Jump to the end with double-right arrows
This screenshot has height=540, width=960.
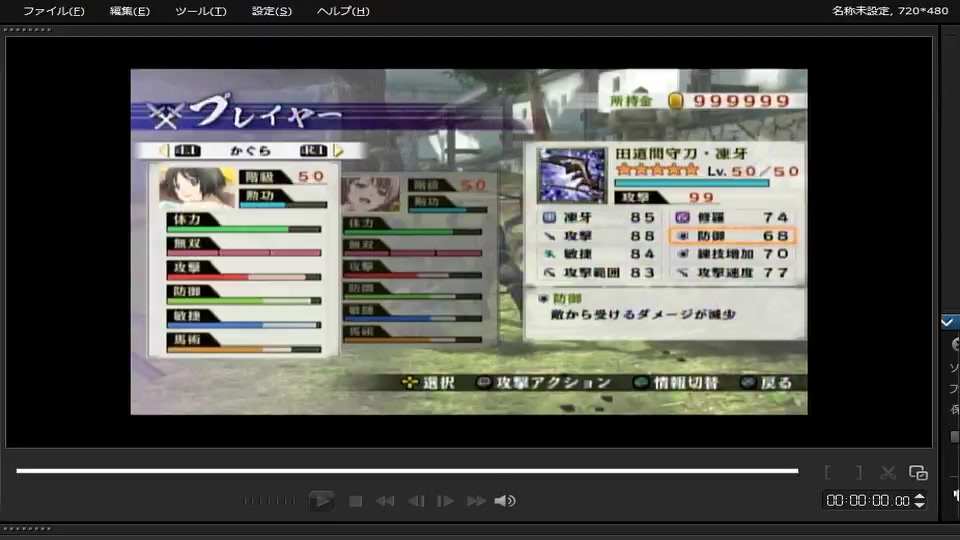pos(476,501)
